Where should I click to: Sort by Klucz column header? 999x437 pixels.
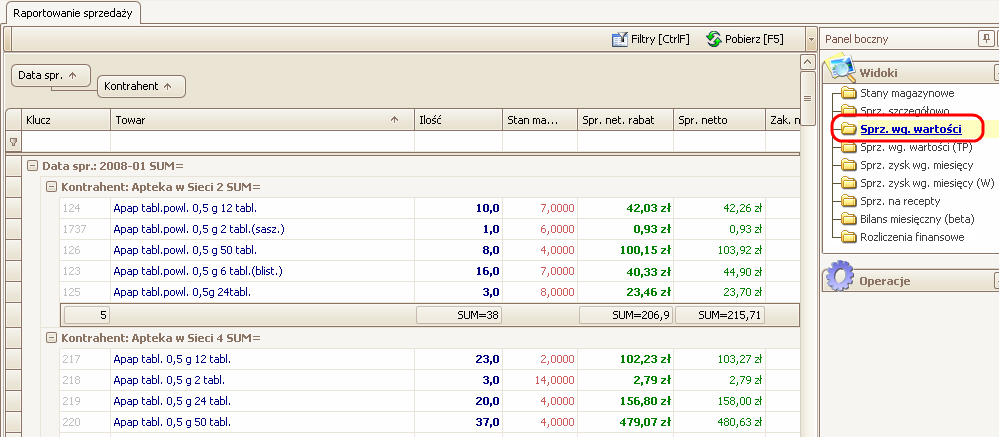click(66, 120)
